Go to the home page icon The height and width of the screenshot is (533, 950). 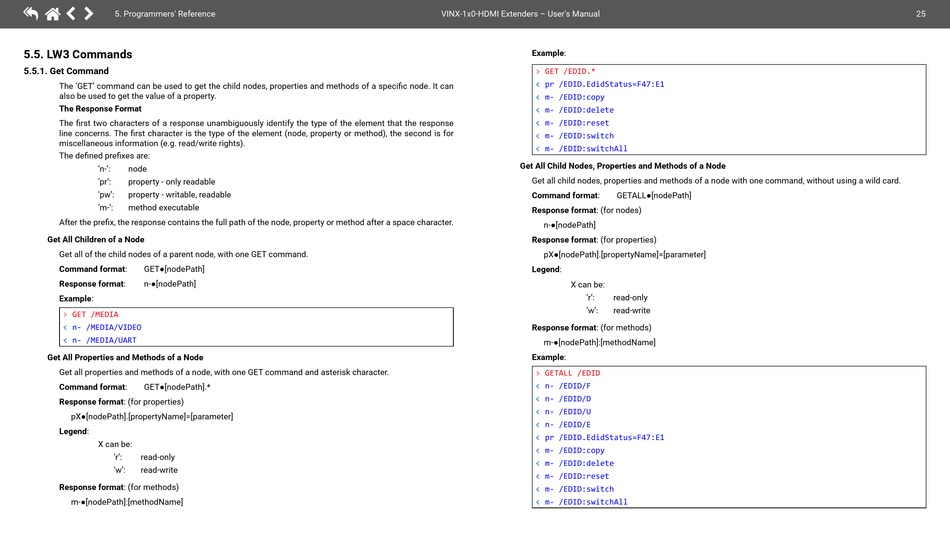pos(53,13)
